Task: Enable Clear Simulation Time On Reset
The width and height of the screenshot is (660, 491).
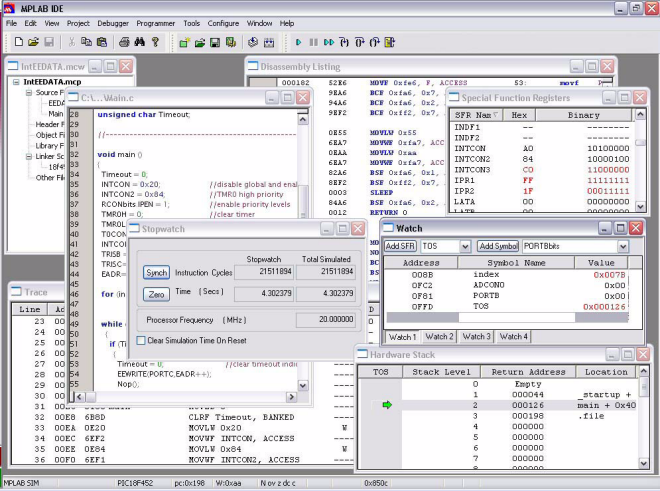Action: [141, 341]
